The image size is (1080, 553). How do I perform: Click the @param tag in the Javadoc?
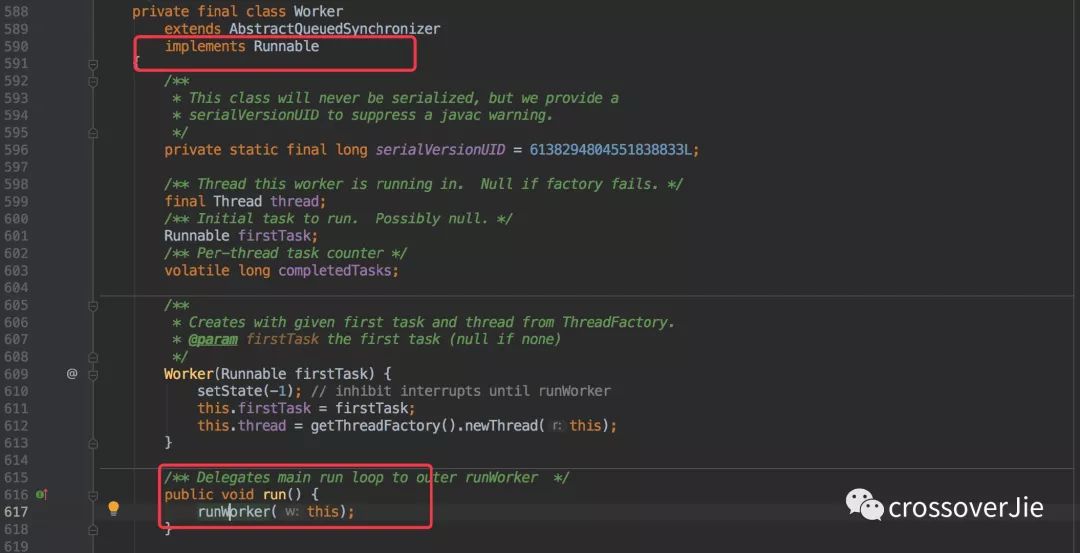213,340
